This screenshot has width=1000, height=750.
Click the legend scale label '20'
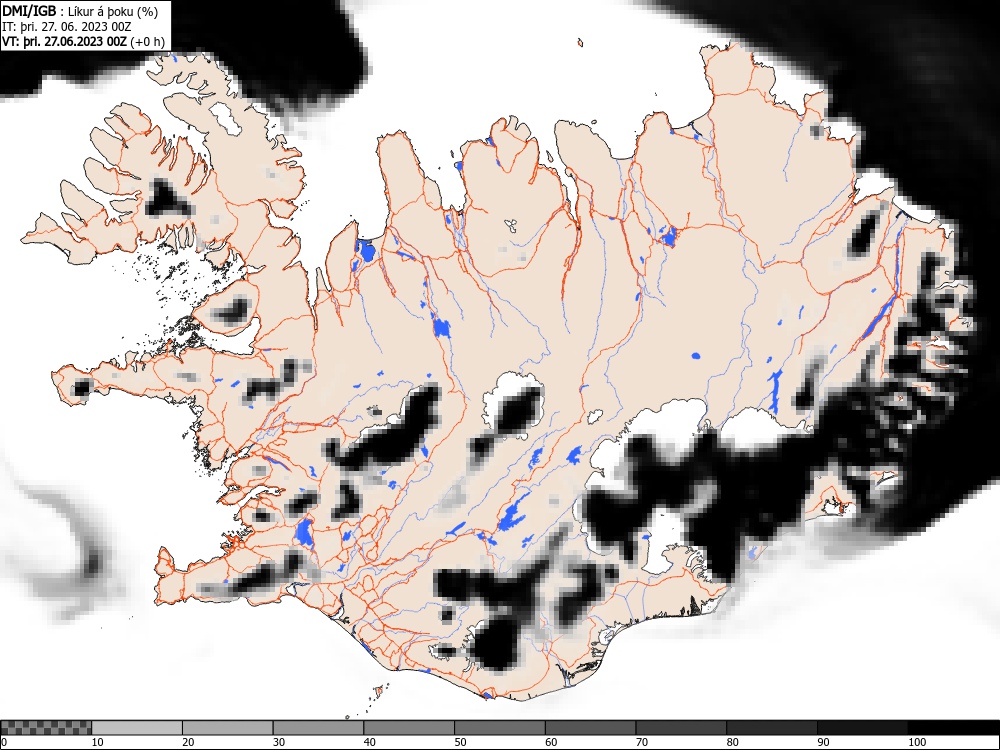point(188,742)
